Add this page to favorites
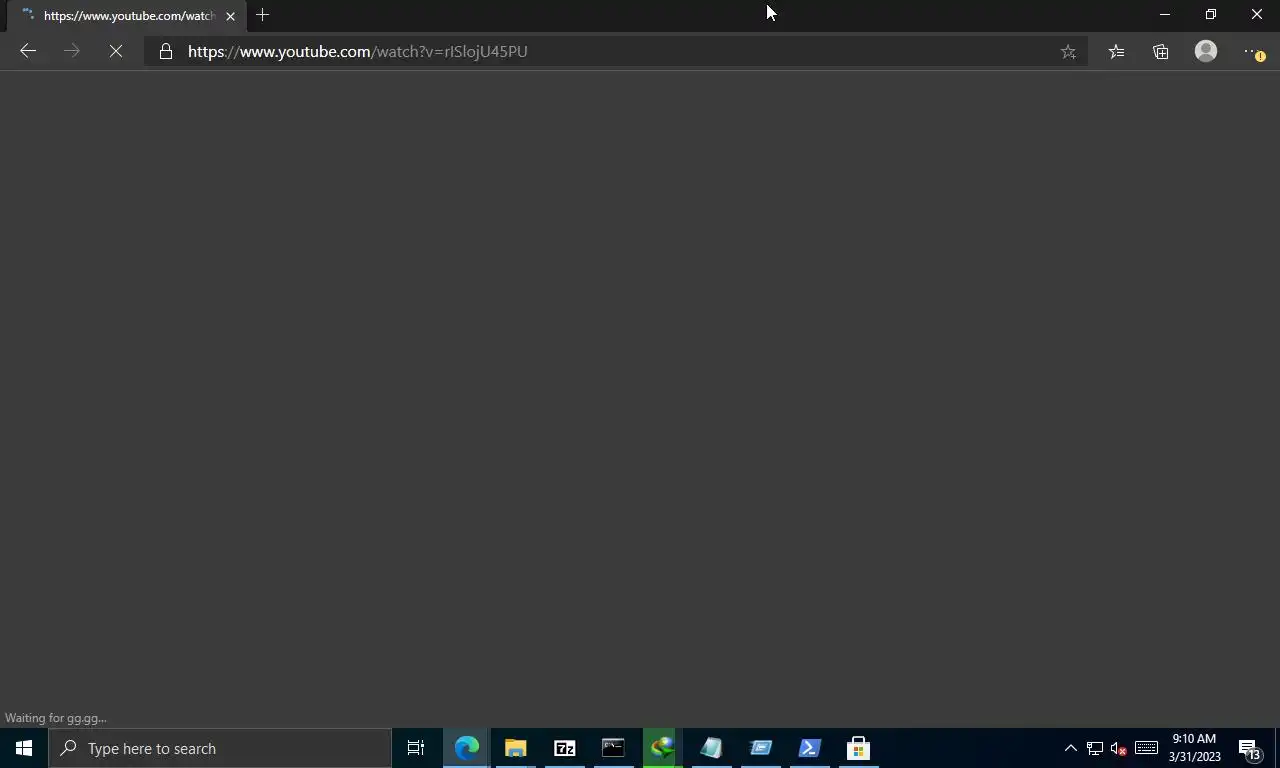This screenshot has width=1280, height=768. pyautogui.click(x=1068, y=51)
